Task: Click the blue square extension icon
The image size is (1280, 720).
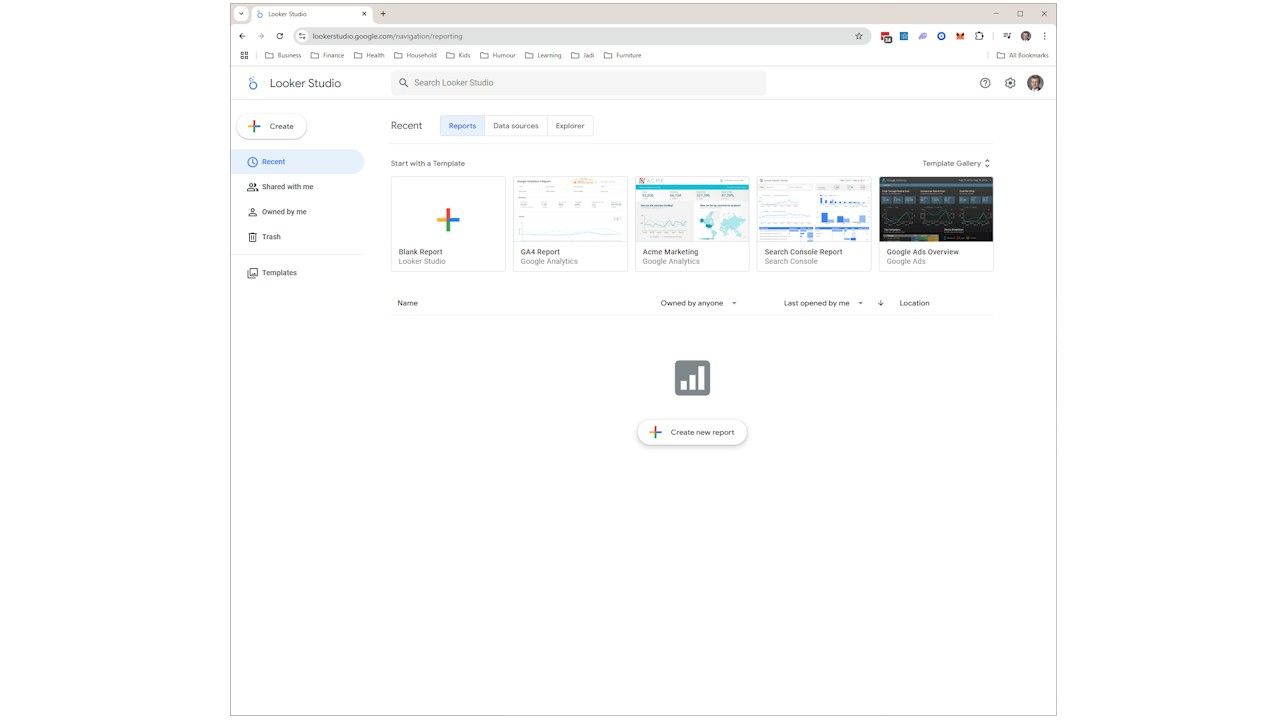Action: point(904,36)
